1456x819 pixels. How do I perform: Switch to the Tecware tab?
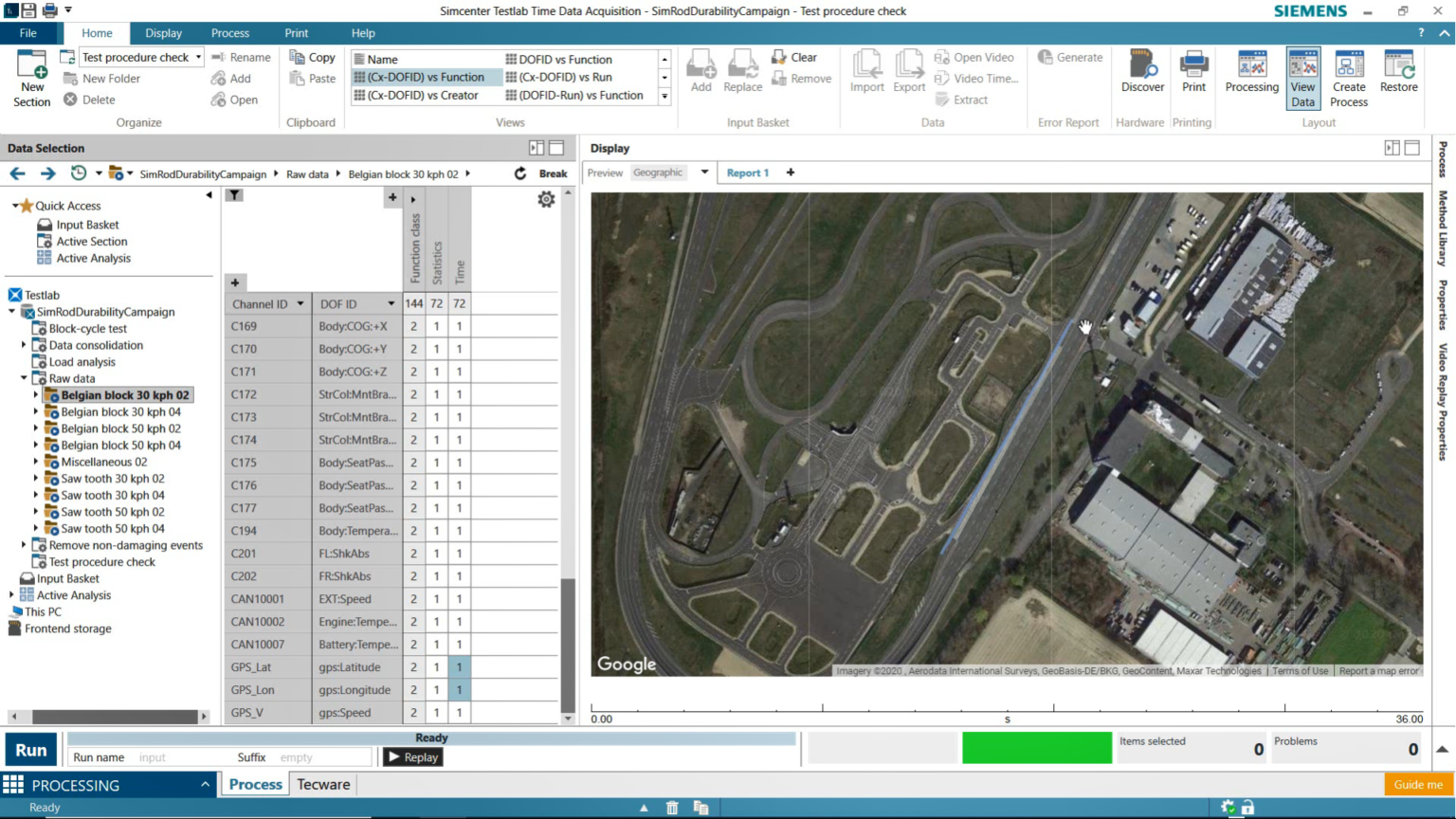[323, 784]
